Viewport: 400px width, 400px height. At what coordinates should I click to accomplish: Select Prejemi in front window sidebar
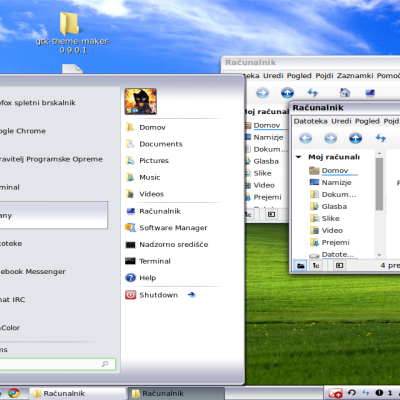[329, 242]
